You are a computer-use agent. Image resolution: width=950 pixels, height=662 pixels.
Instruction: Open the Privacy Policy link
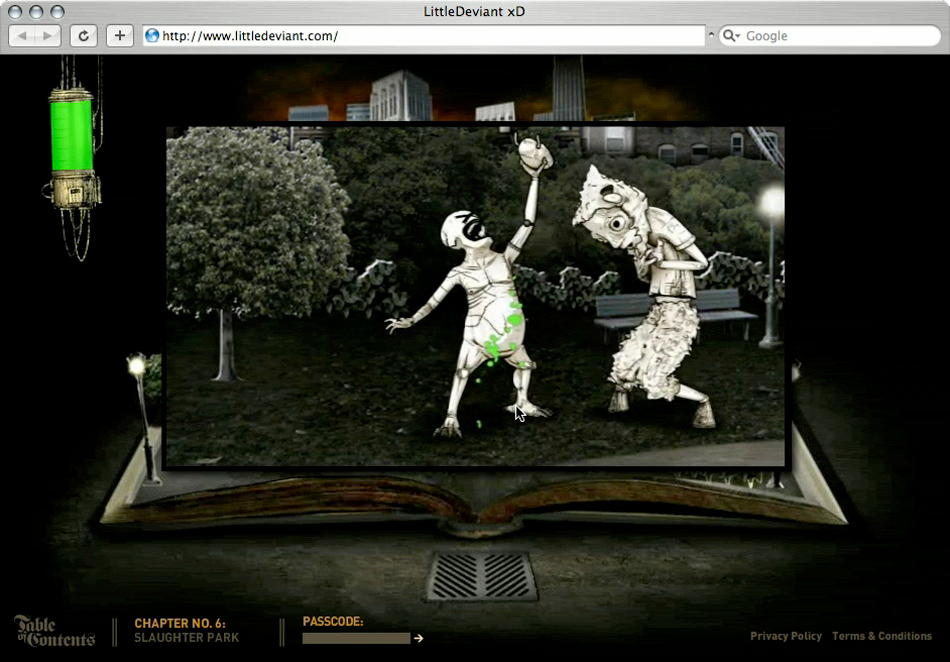[x=785, y=636]
